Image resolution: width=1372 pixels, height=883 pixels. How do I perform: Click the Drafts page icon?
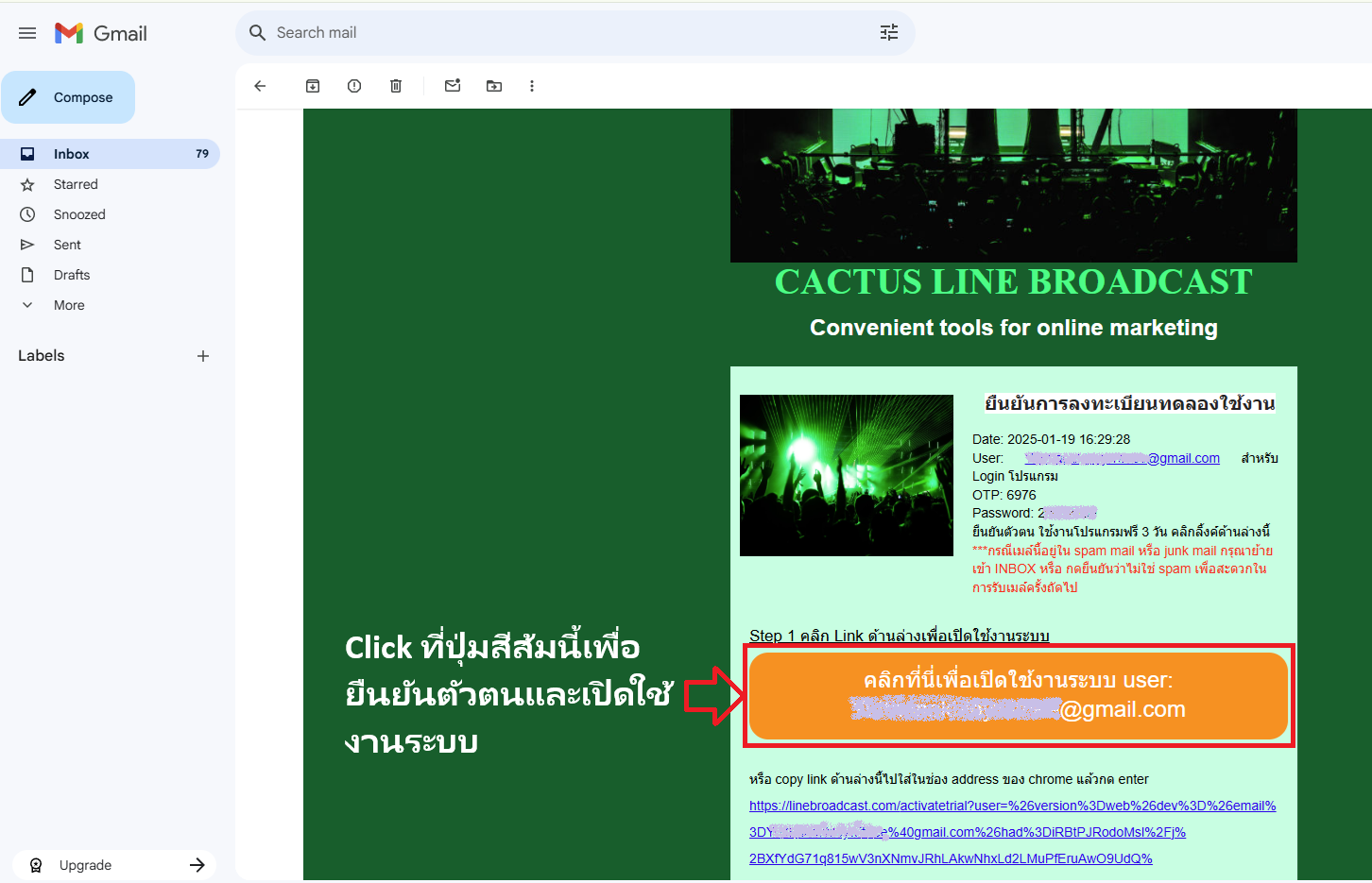click(x=27, y=275)
